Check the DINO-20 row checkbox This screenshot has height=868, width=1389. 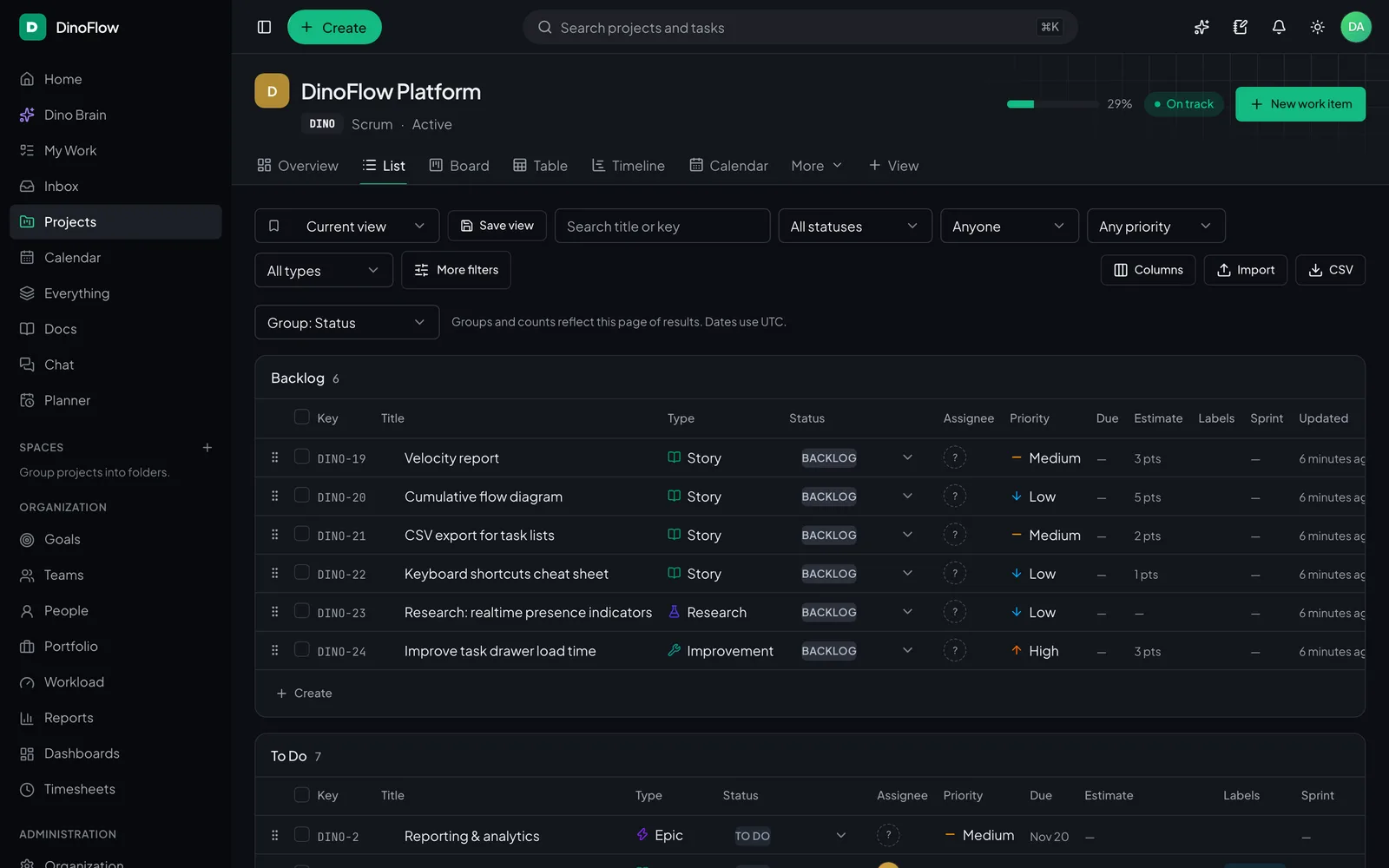[302, 496]
